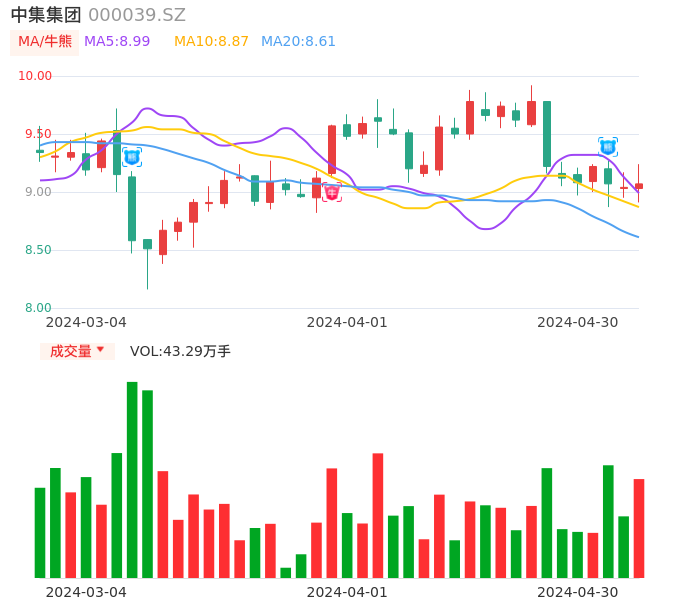Click the 2024-04-30 date under price chart

click(x=578, y=322)
